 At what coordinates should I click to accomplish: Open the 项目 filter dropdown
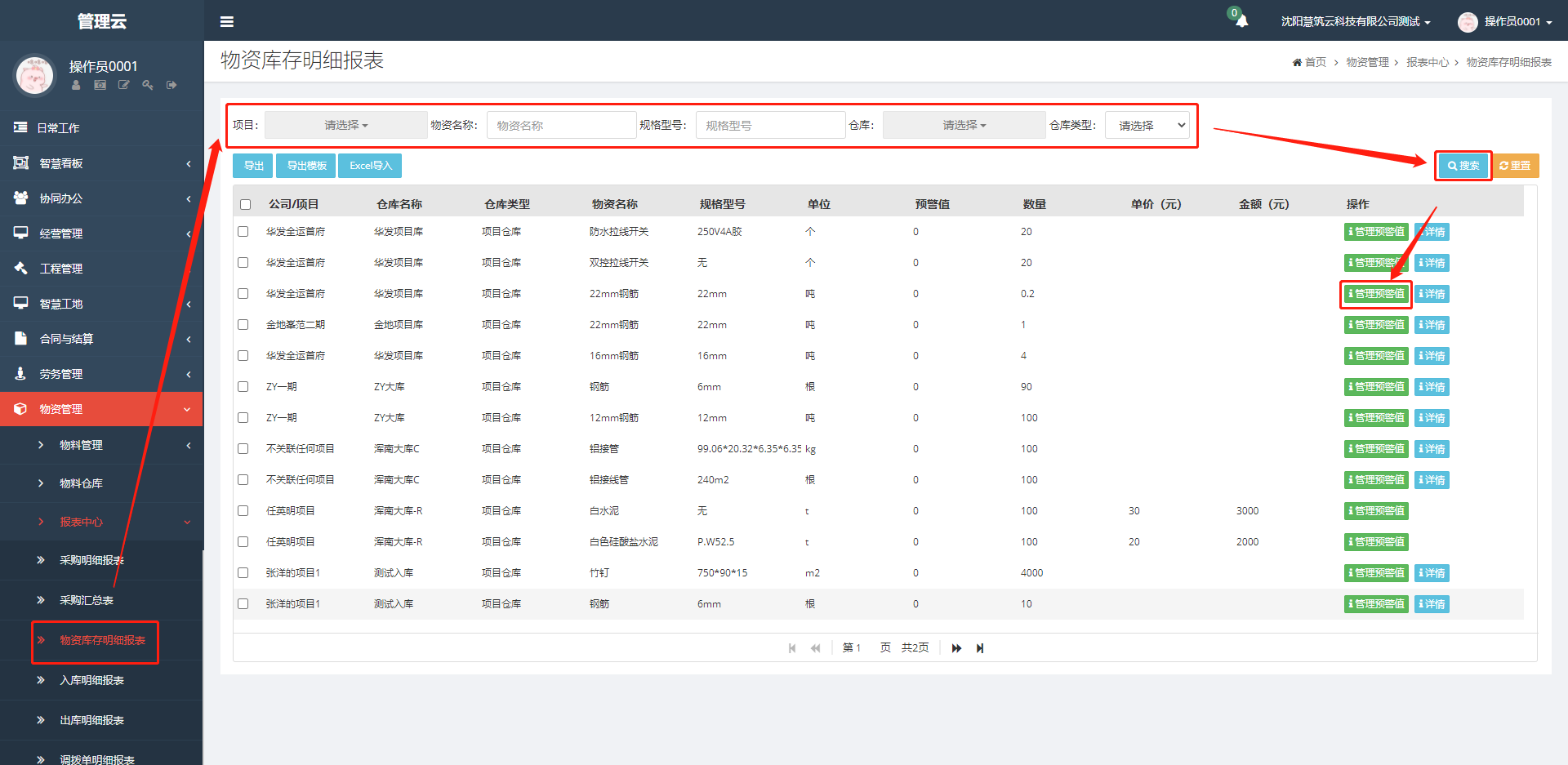click(345, 125)
